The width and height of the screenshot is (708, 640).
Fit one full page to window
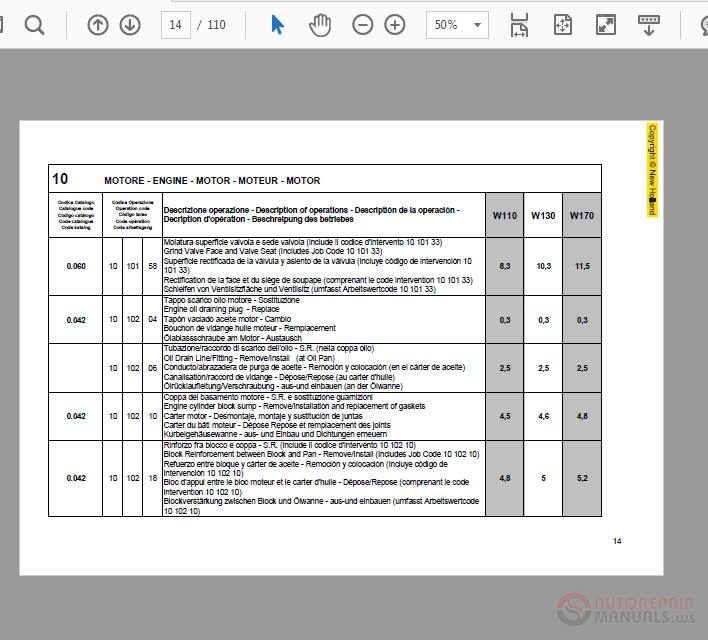point(563,25)
